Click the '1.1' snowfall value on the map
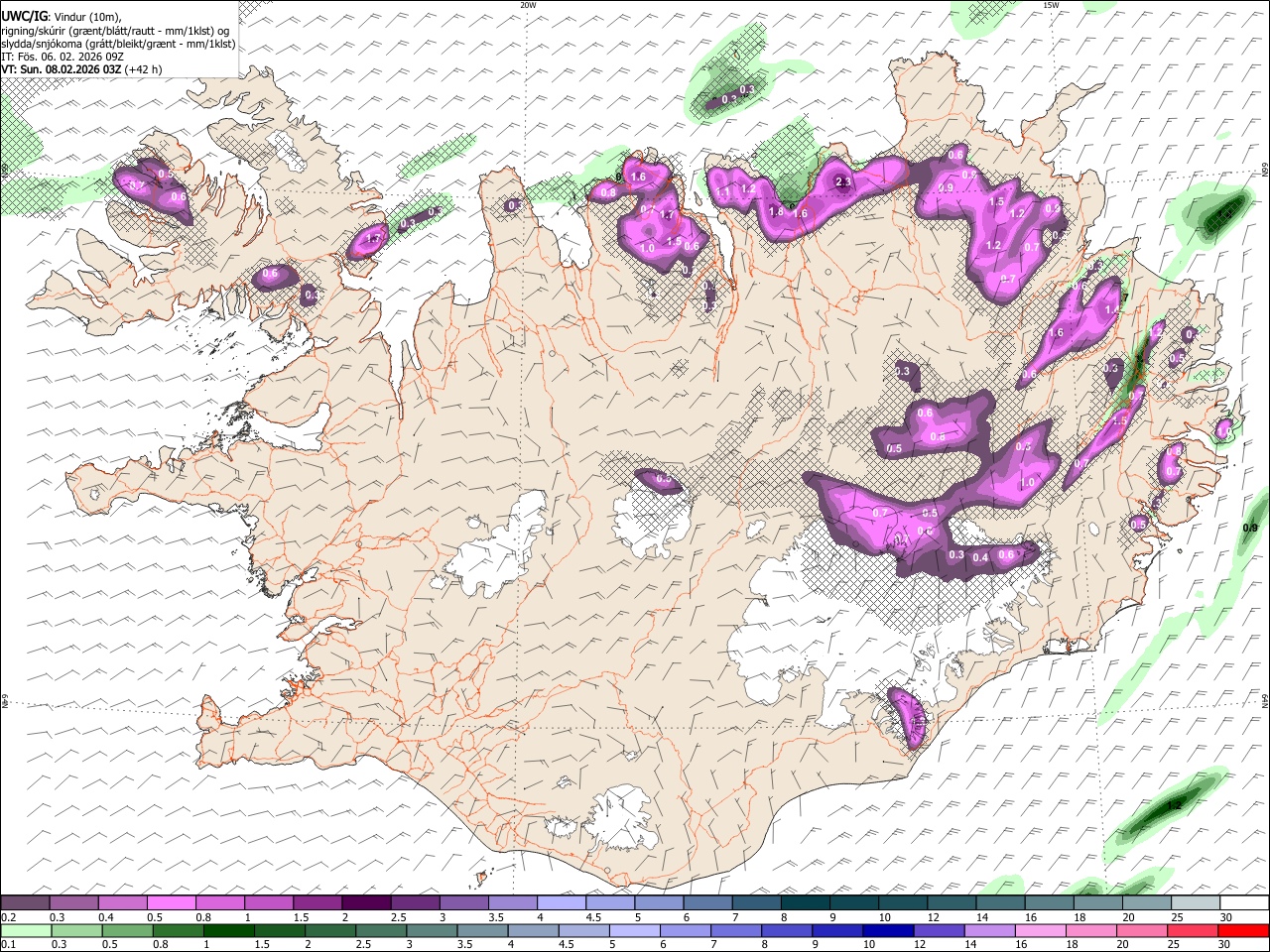The height and width of the screenshot is (952, 1270). click(724, 191)
